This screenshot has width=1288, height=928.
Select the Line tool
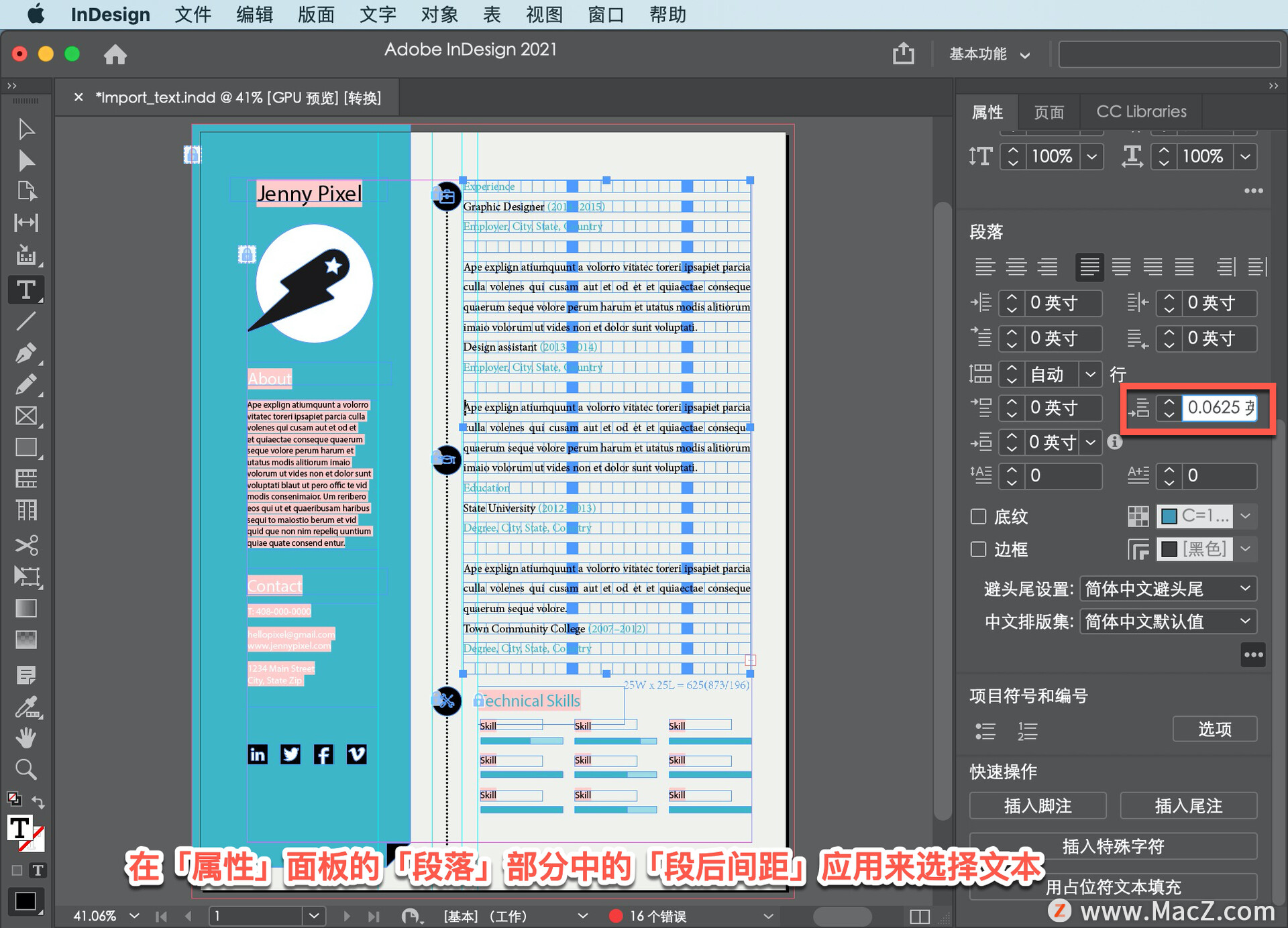(x=25, y=322)
